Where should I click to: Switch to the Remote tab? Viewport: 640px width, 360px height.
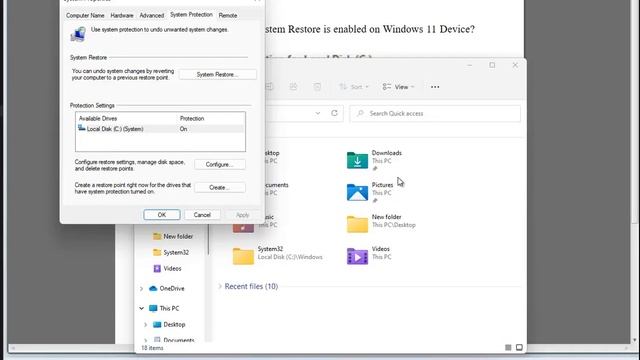(x=228, y=15)
